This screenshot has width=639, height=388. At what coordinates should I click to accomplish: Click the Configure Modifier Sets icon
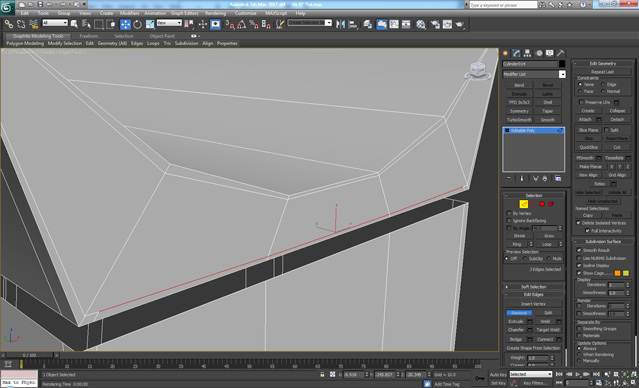(558, 179)
